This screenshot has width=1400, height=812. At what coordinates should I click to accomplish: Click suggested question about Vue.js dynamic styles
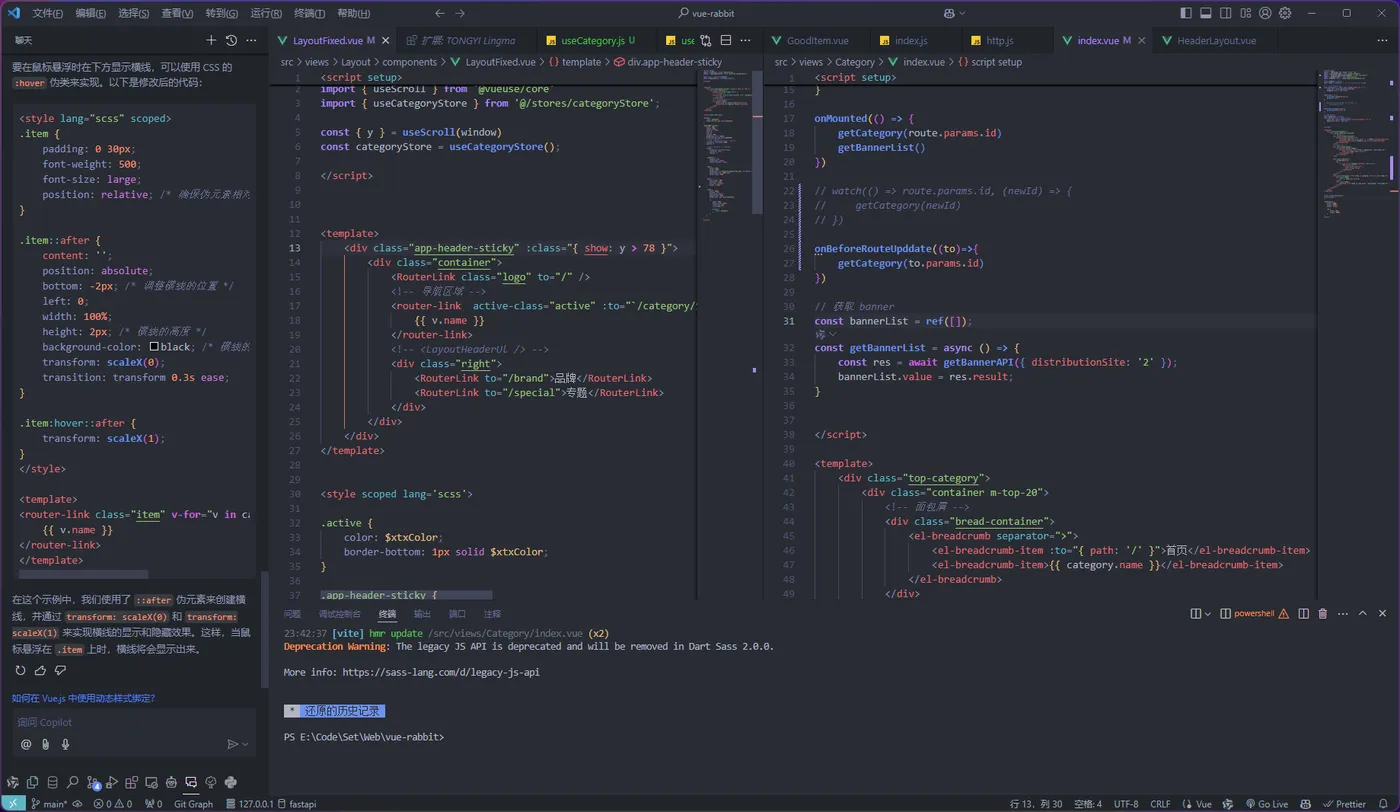pyautogui.click(x=83, y=698)
